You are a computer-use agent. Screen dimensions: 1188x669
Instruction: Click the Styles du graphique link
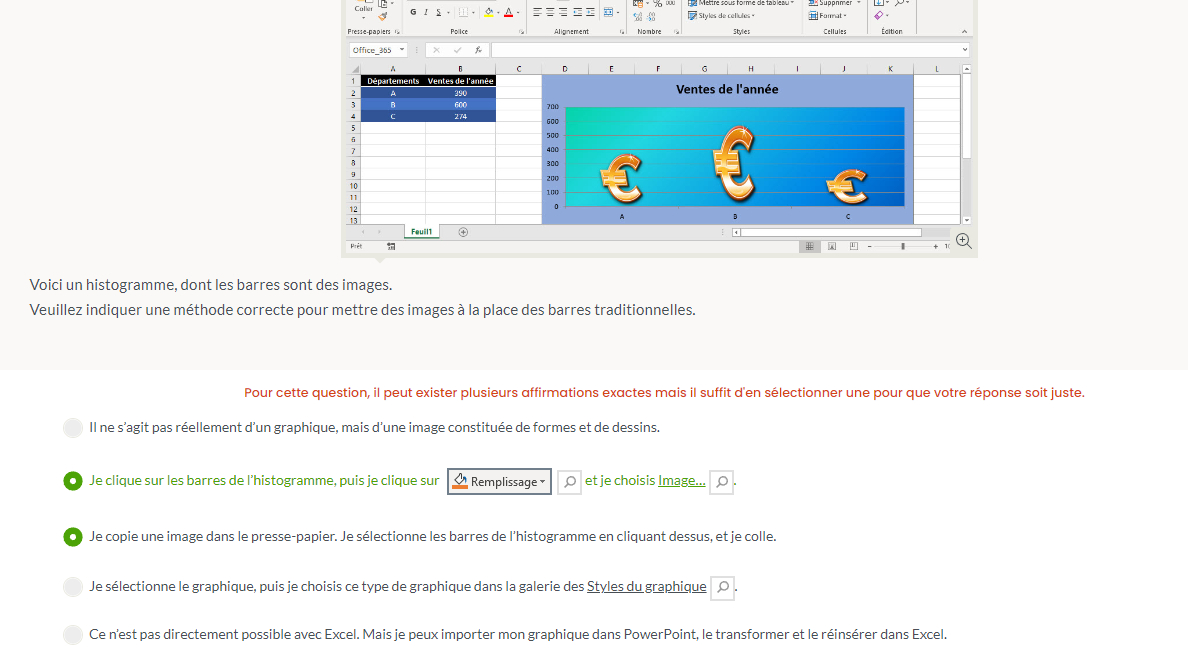tap(646, 587)
